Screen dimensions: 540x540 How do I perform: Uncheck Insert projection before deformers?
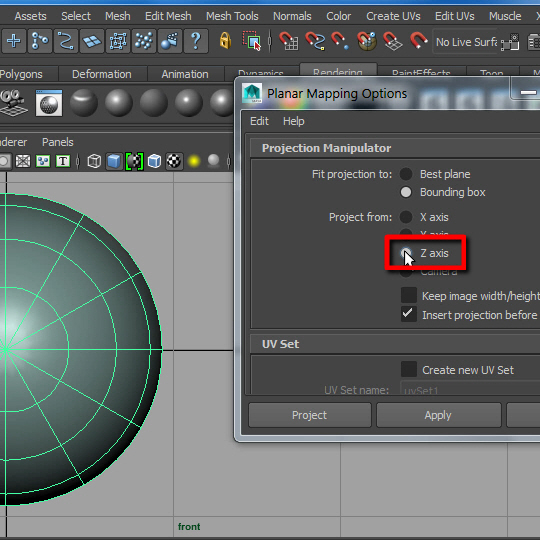point(409,314)
